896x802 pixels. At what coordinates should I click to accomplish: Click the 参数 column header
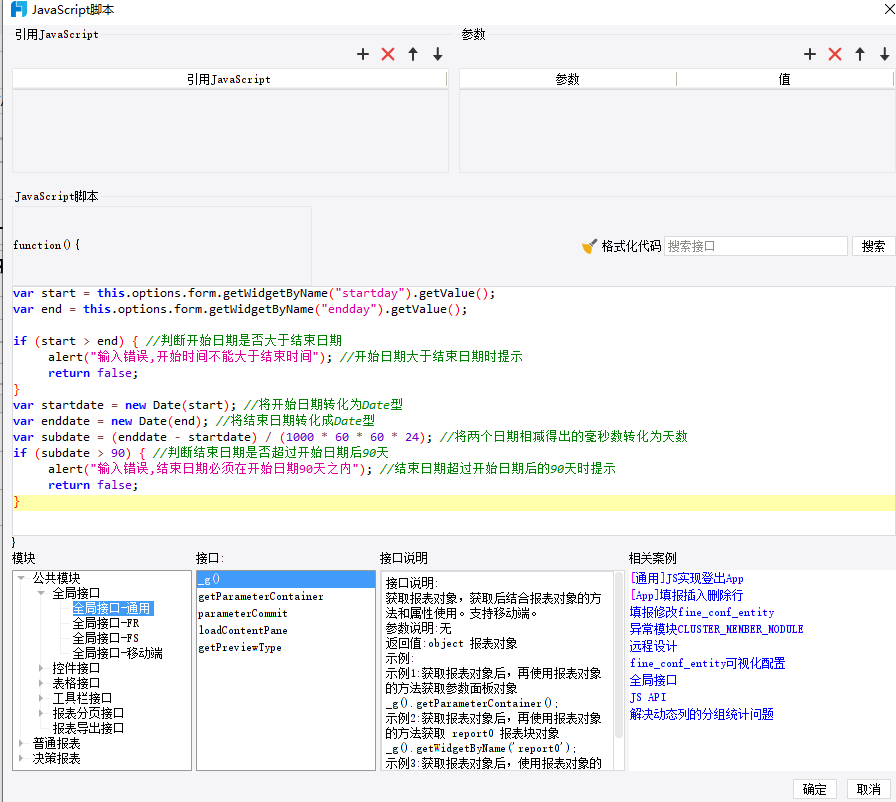567,79
